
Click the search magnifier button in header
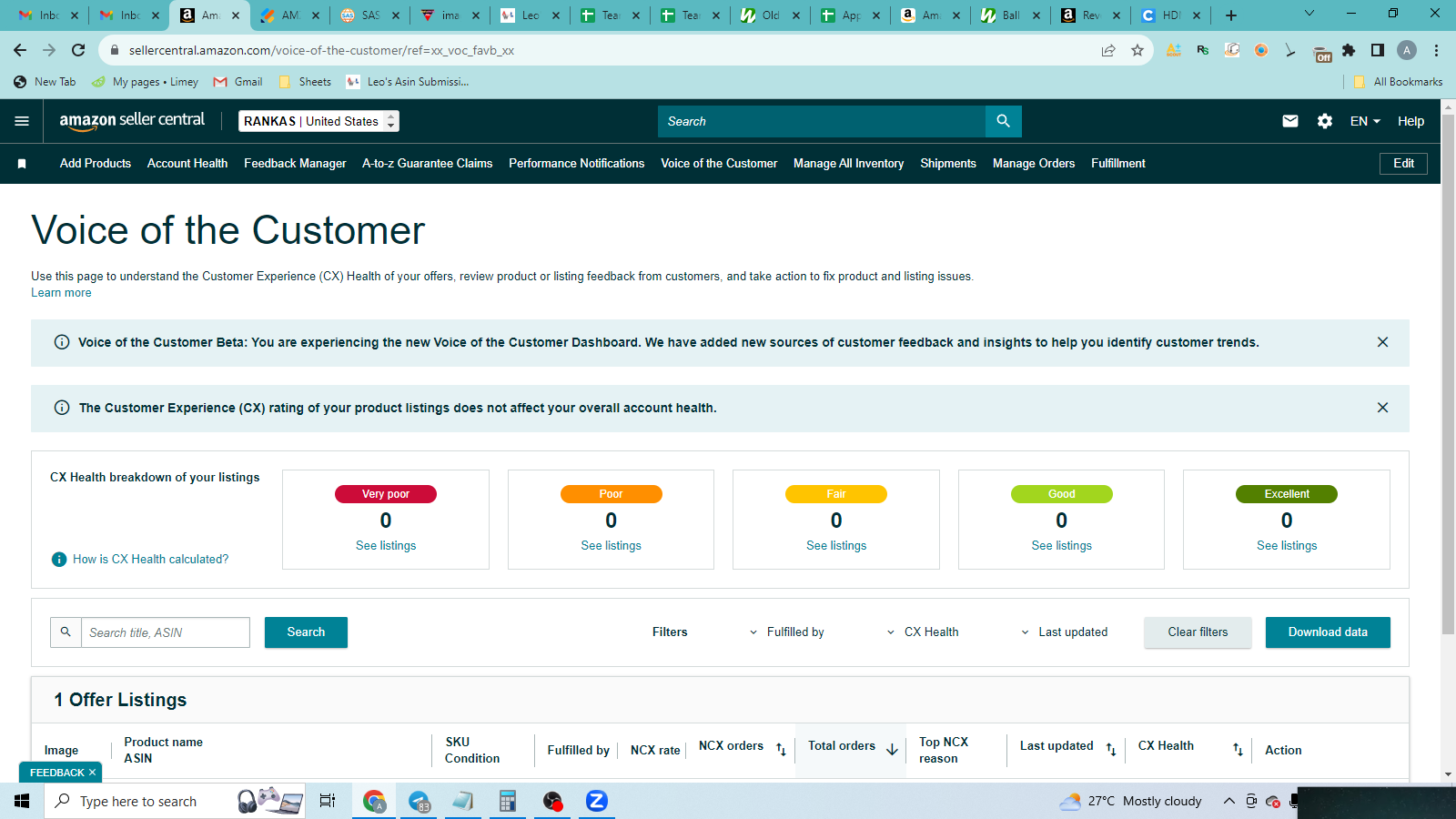pyautogui.click(x=1003, y=121)
